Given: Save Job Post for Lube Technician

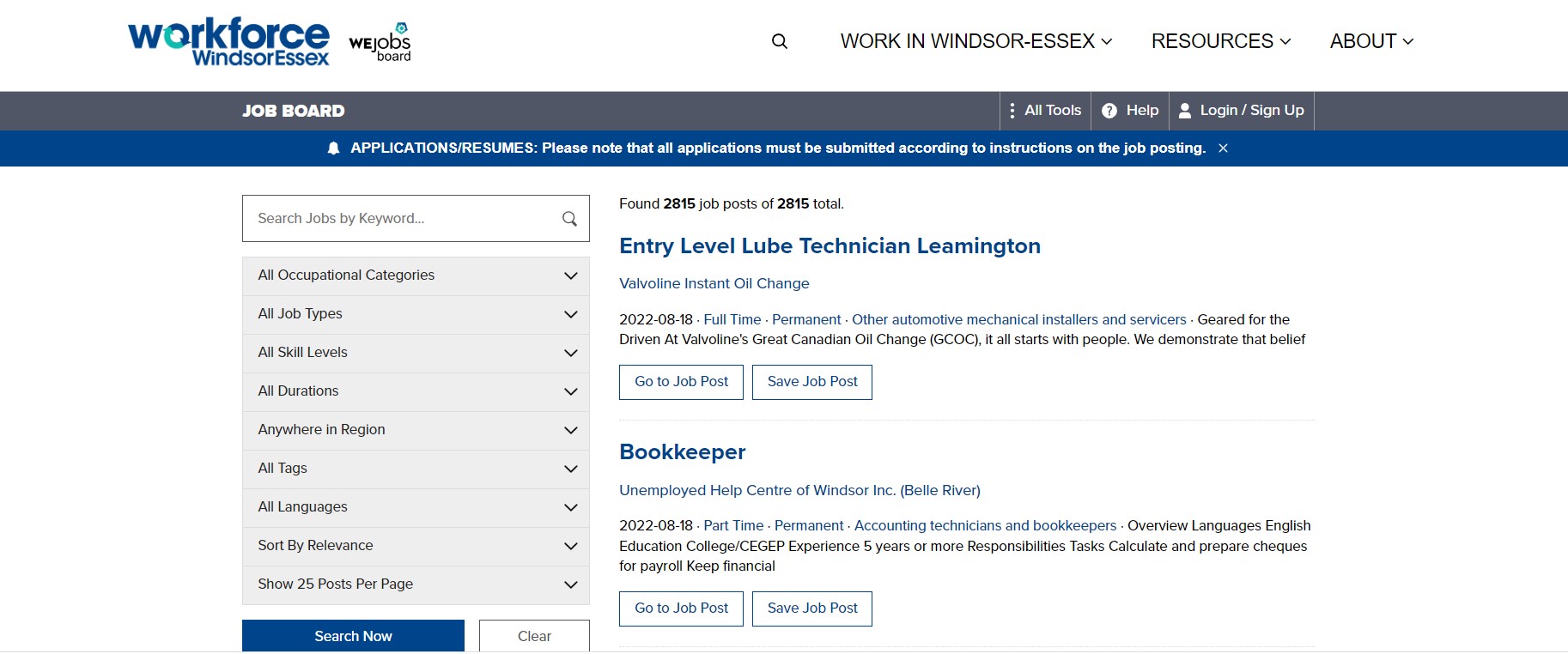Looking at the screenshot, I should (x=812, y=382).
